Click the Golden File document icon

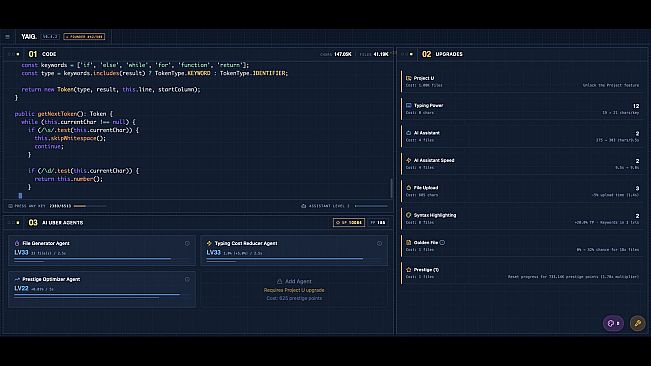tap(409, 242)
